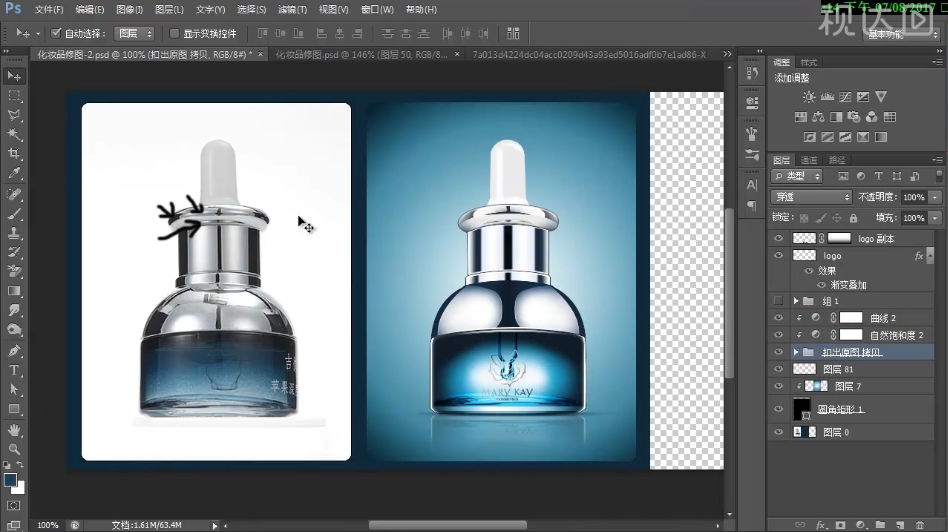The height and width of the screenshot is (532, 948).
Task: Hide the 圆角矩形 1 layer
Action: 778,409
